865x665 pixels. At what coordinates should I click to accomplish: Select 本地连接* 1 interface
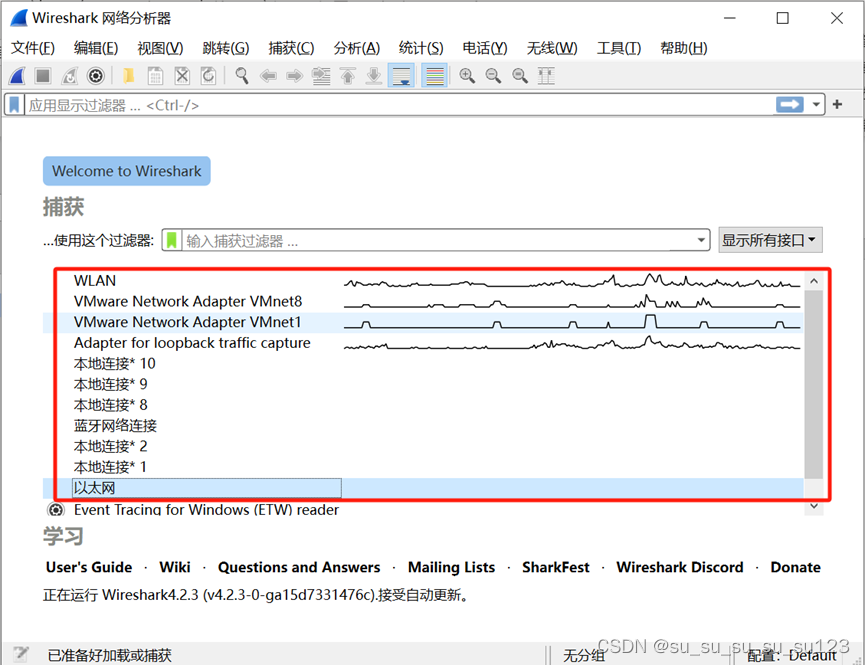coord(423,467)
